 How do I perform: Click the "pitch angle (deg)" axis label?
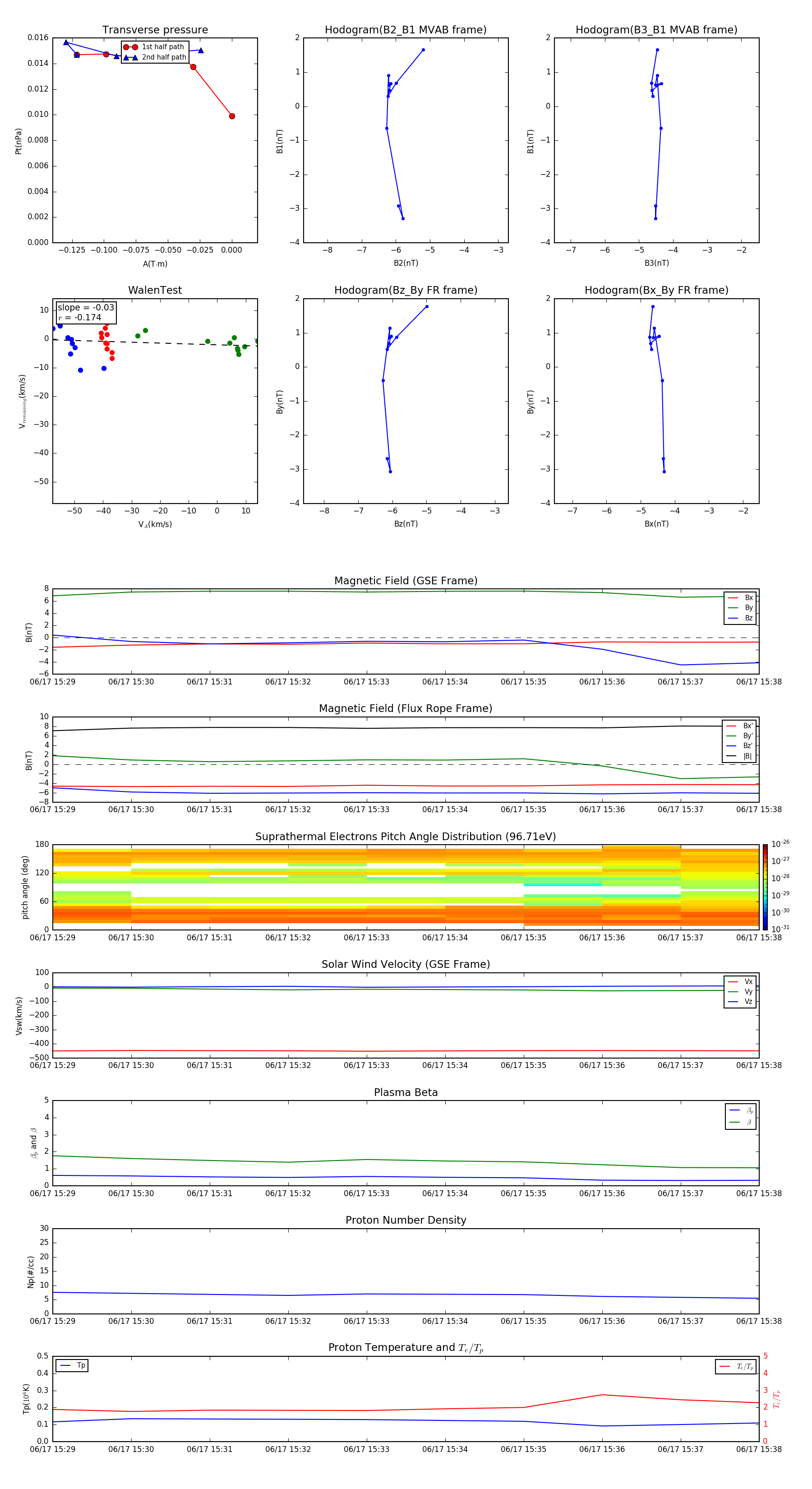tap(25, 887)
